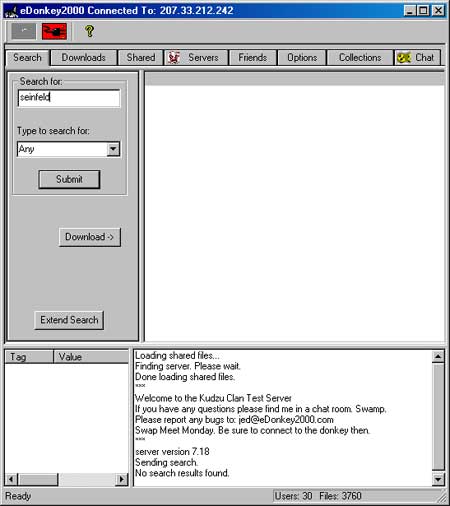Screen dimensions: 450x506
Task: Click the results list header bar
Action: [295, 79]
